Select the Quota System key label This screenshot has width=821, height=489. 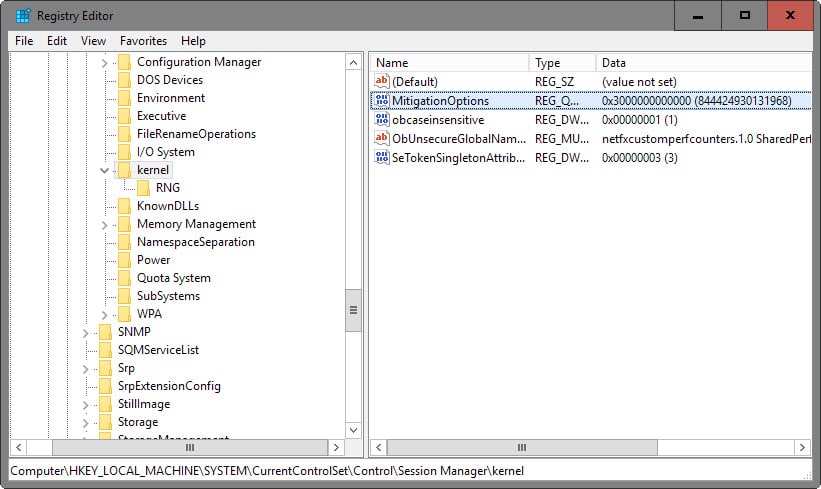coord(174,278)
